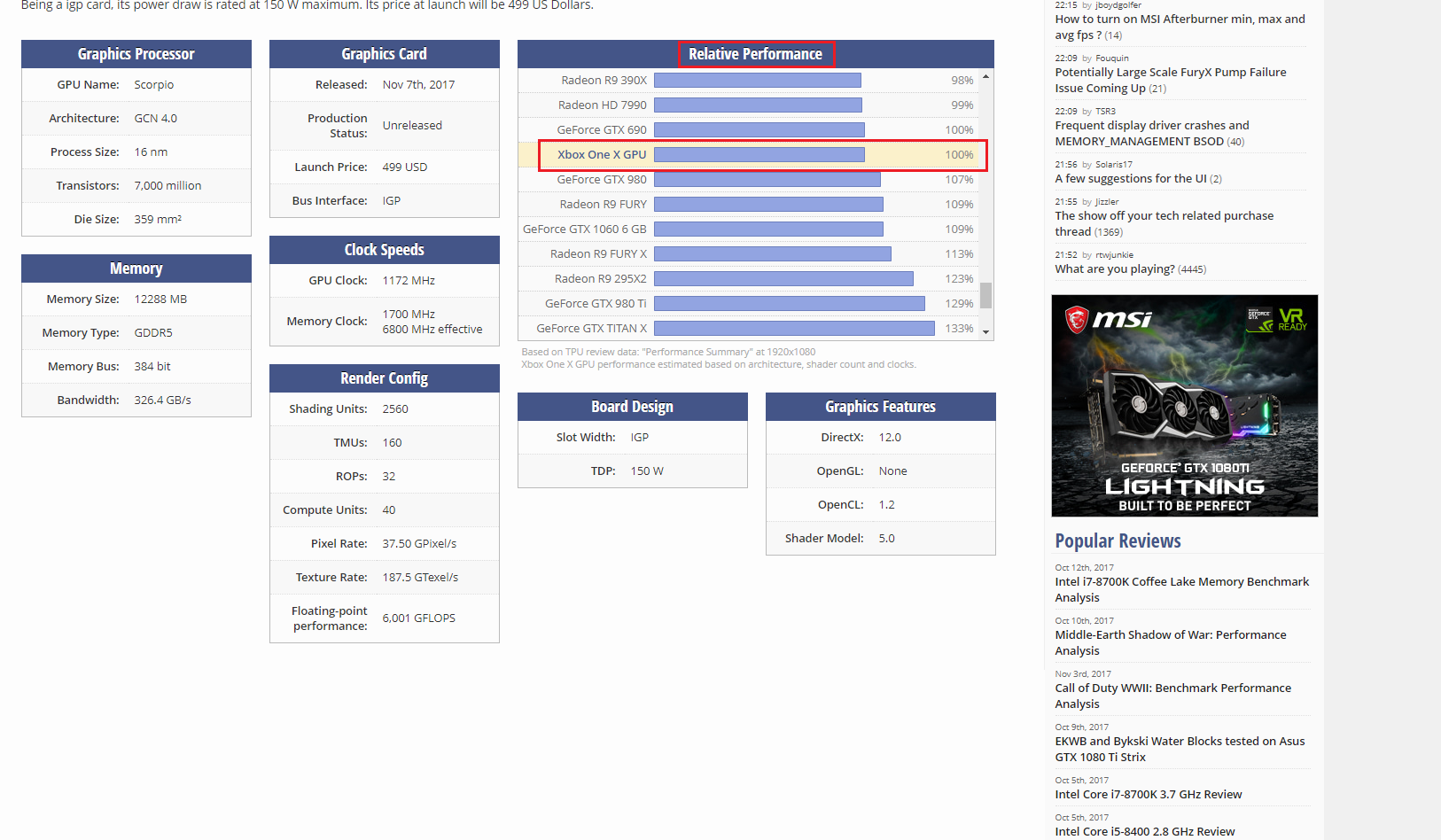The height and width of the screenshot is (840, 1441).
Task: Click the Render Config section header
Action: tap(385, 378)
